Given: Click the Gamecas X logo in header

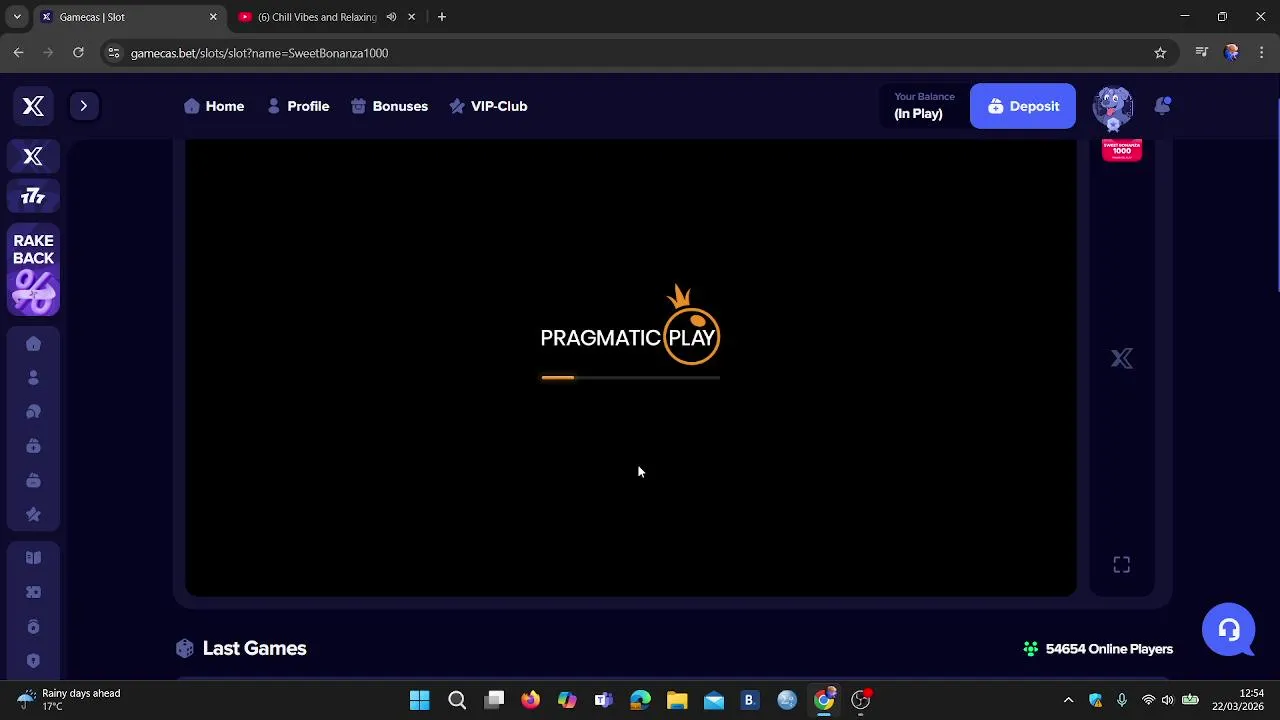Looking at the screenshot, I should (x=33, y=106).
